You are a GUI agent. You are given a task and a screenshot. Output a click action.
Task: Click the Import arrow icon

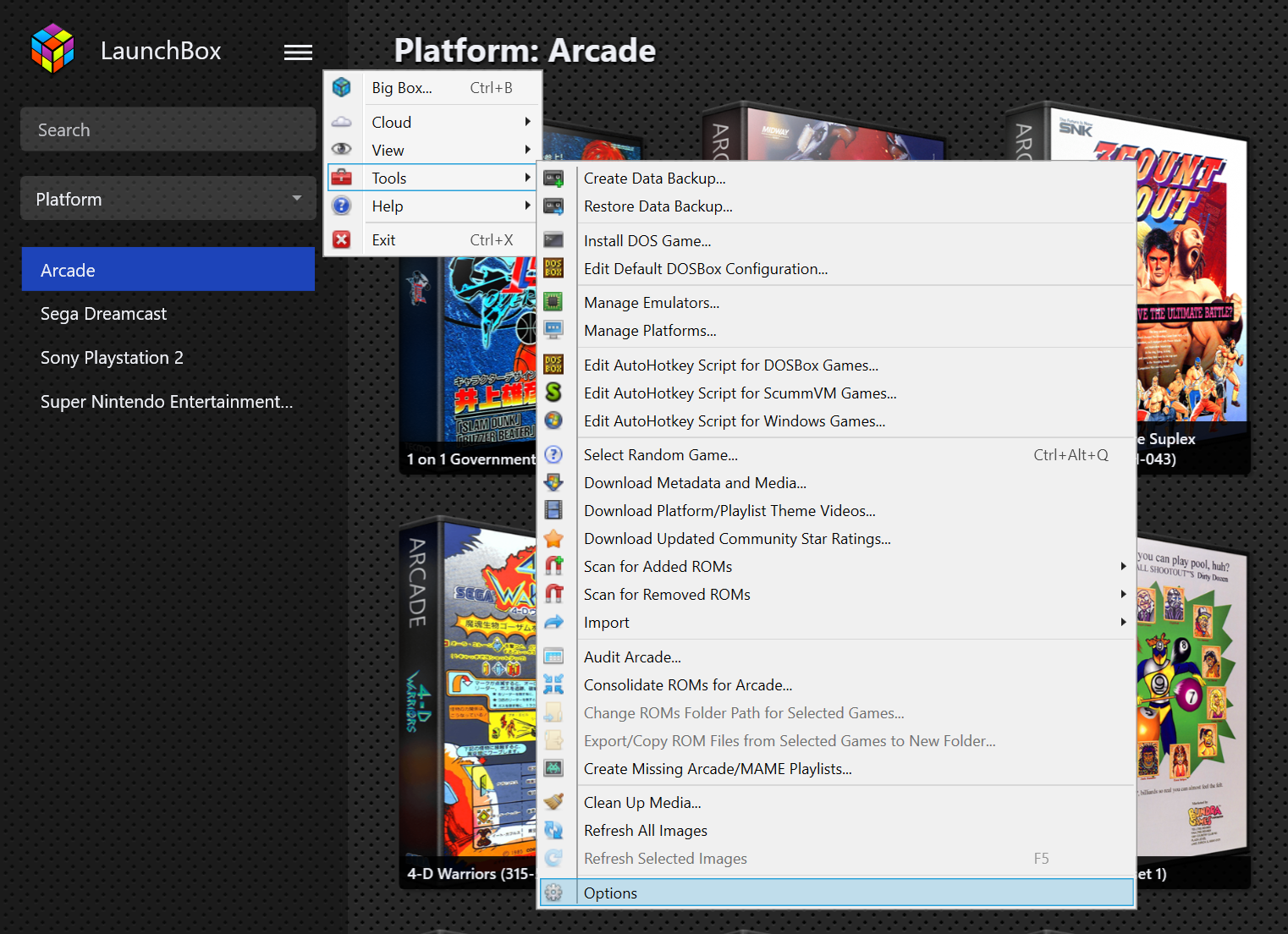coord(553,622)
